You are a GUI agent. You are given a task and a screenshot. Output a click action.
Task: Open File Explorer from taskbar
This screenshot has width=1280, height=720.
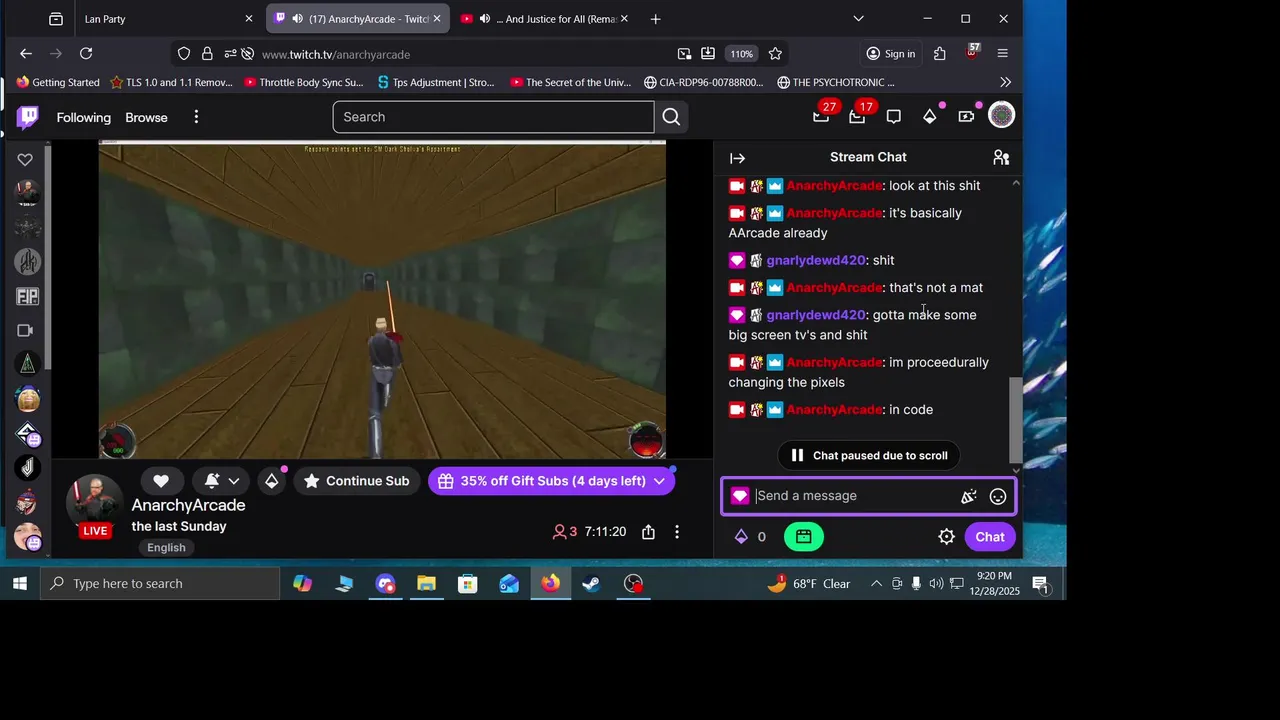[427, 583]
